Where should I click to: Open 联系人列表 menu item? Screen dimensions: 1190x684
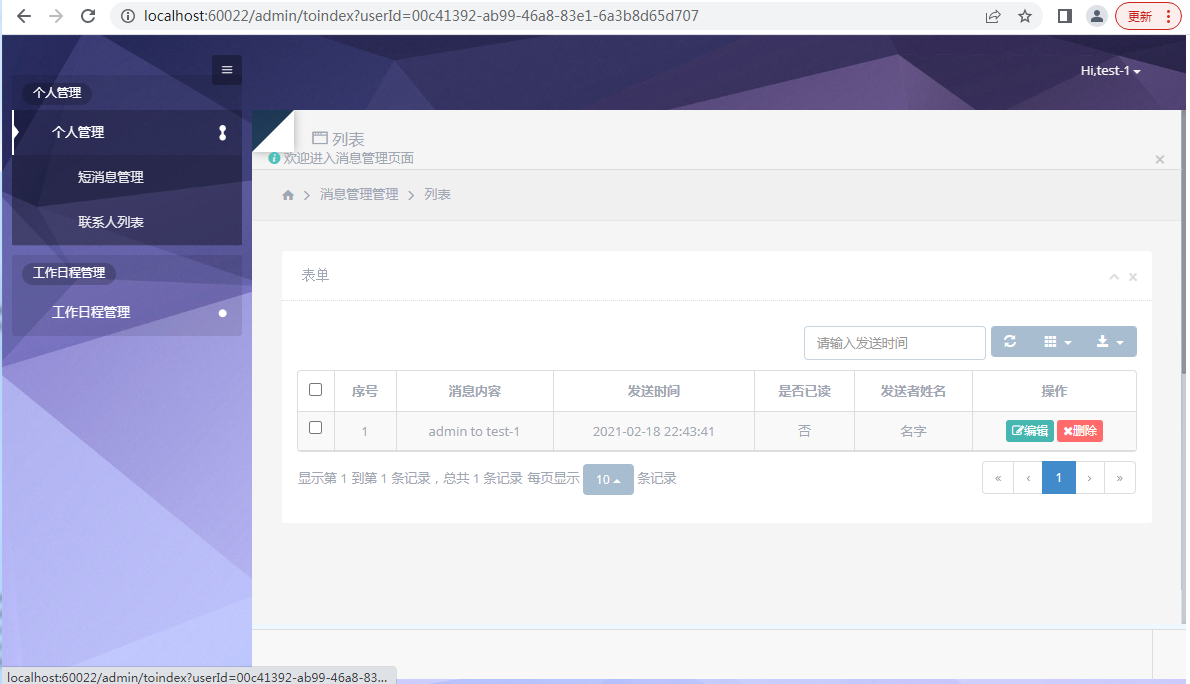click(x=111, y=222)
